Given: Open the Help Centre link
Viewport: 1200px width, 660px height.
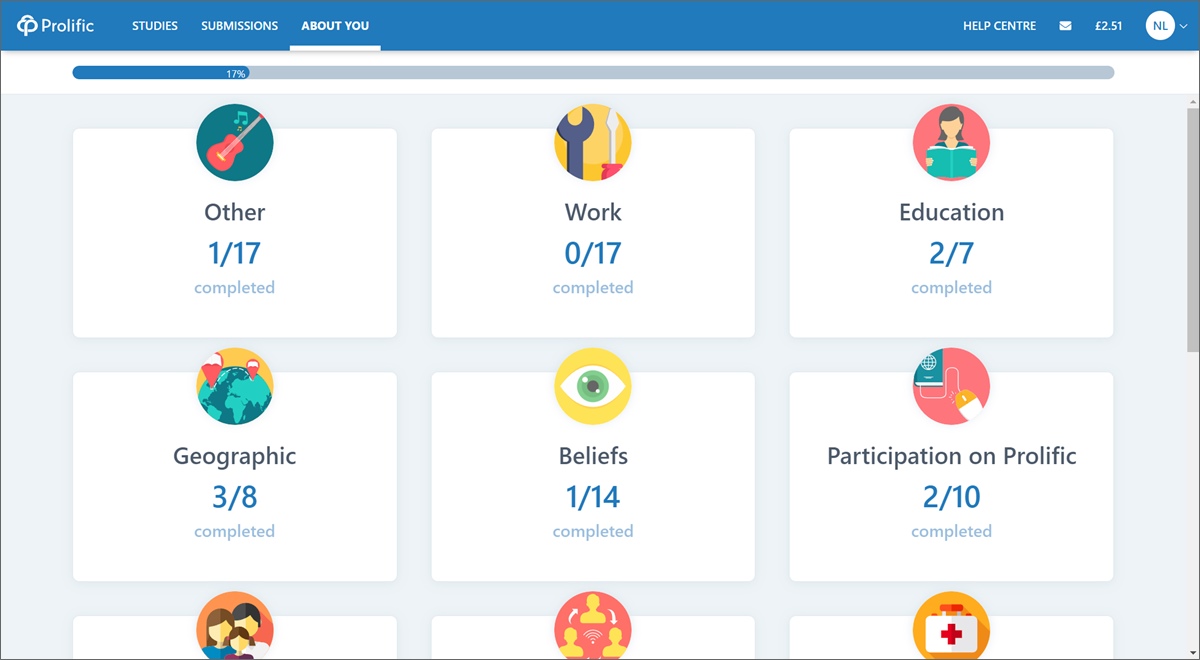Looking at the screenshot, I should 999,26.
